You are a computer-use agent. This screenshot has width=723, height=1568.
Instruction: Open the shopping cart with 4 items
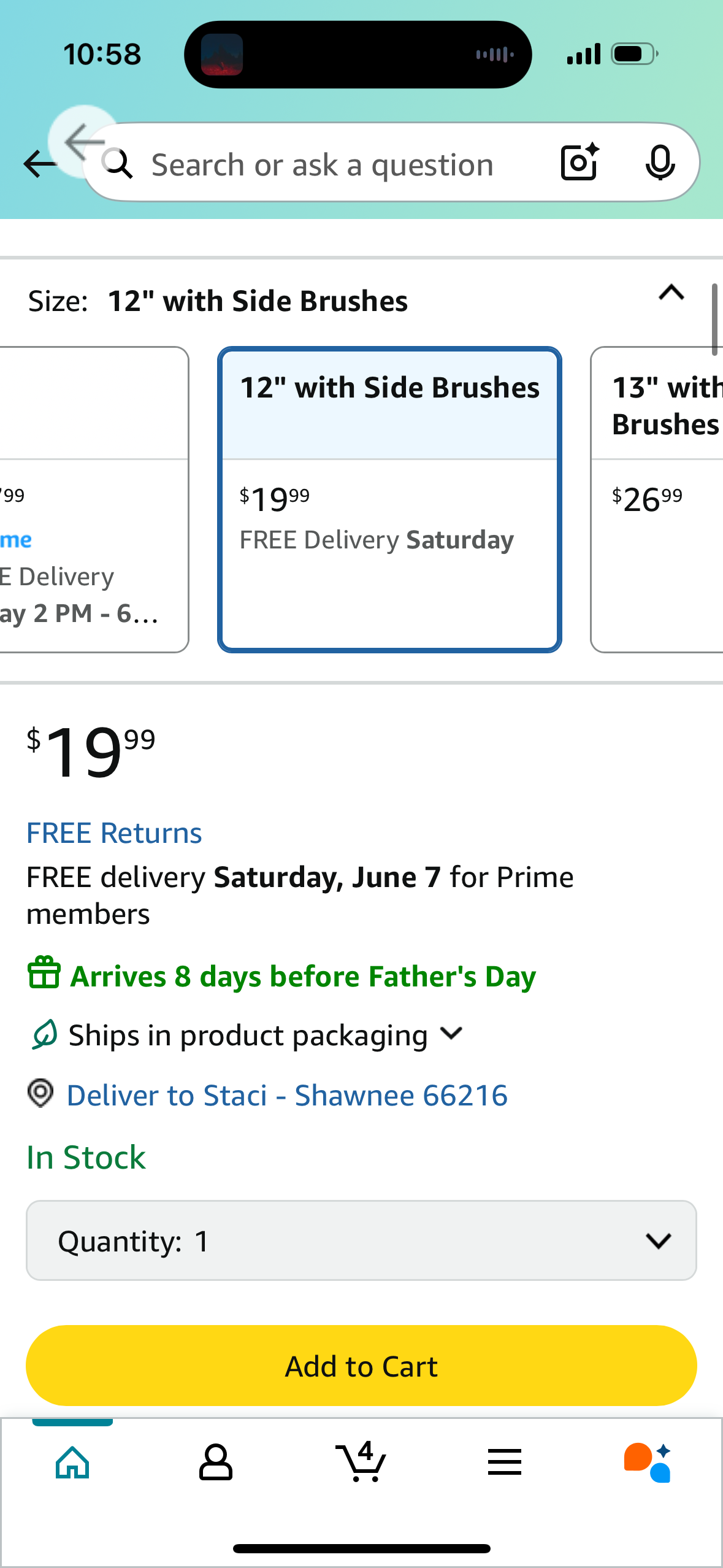(x=361, y=1461)
